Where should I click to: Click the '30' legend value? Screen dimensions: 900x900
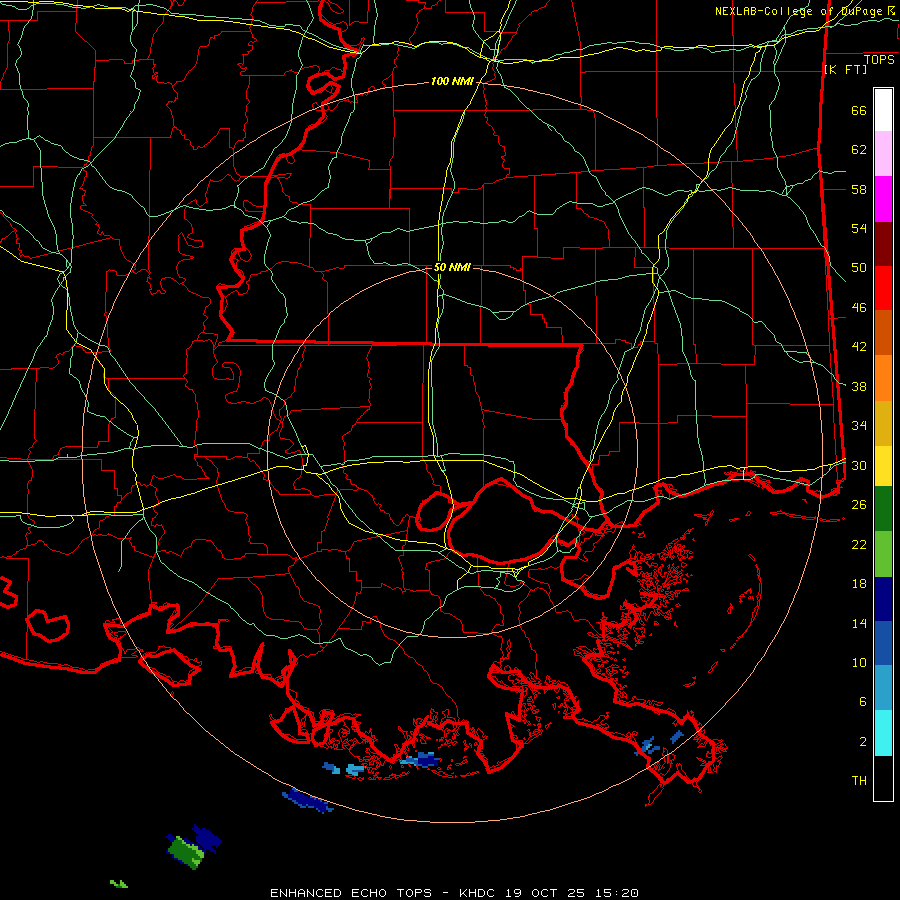(x=859, y=465)
